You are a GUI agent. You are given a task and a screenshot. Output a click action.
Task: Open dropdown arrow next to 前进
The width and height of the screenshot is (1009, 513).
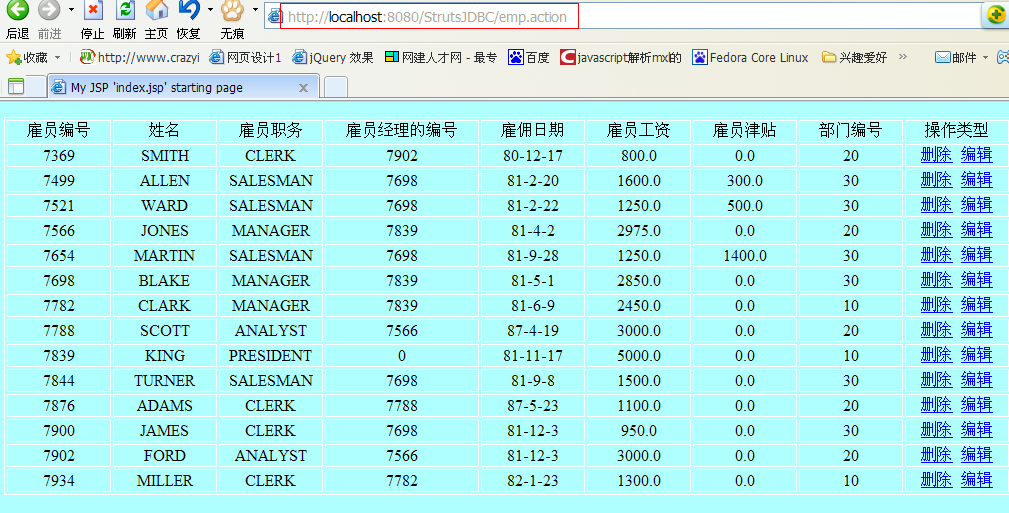click(x=71, y=10)
